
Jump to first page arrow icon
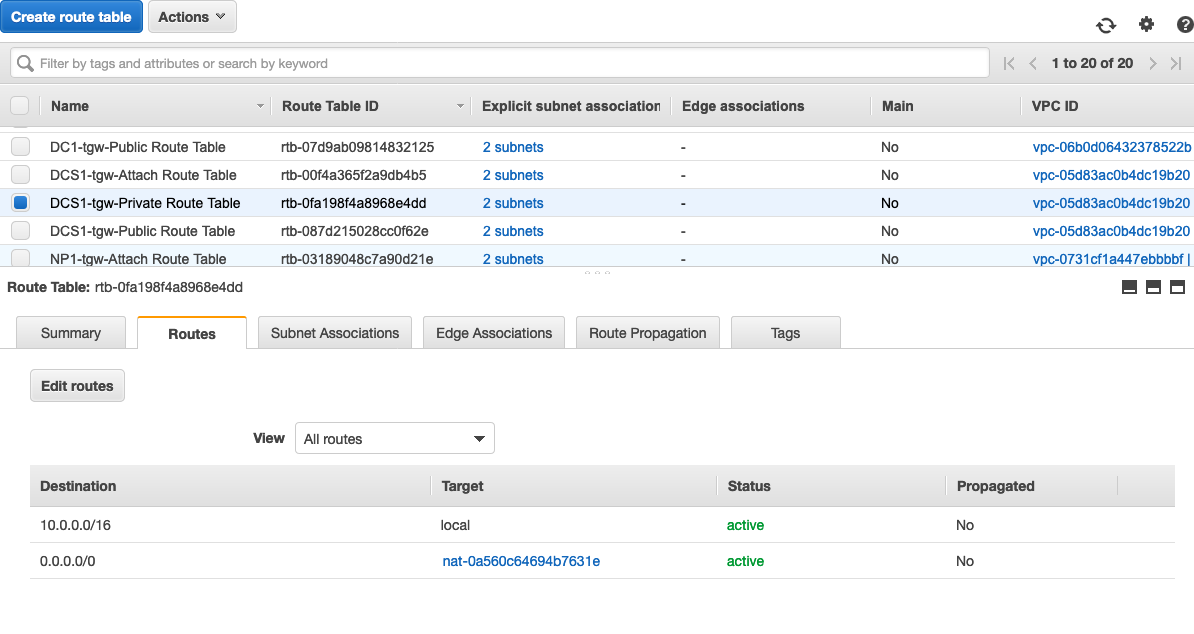coord(1009,63)
